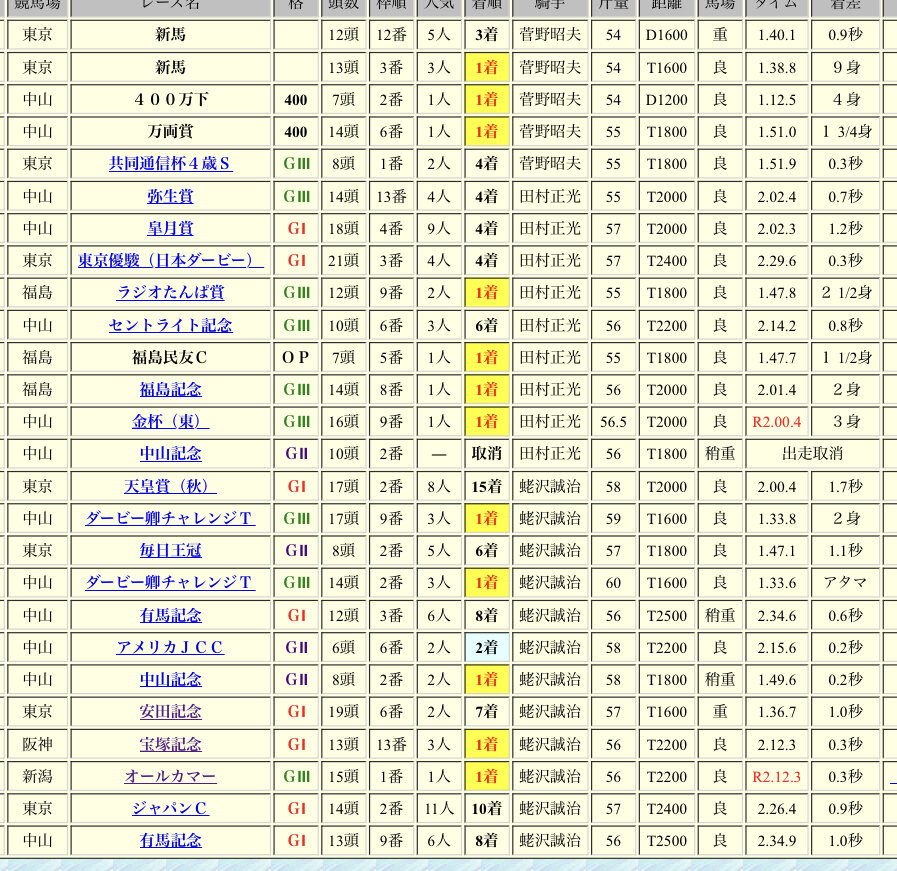This screenshot has width=897, height=871.
Task: Follow the 天皇賞(秋) link
Action: [x=170, y=486]
